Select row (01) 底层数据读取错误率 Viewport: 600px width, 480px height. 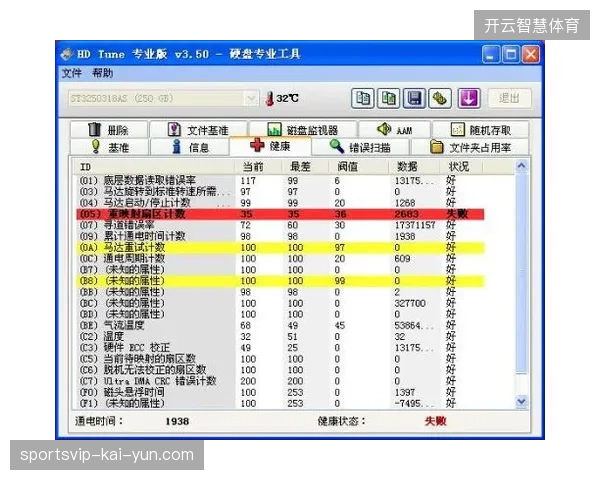coord(280,181)
